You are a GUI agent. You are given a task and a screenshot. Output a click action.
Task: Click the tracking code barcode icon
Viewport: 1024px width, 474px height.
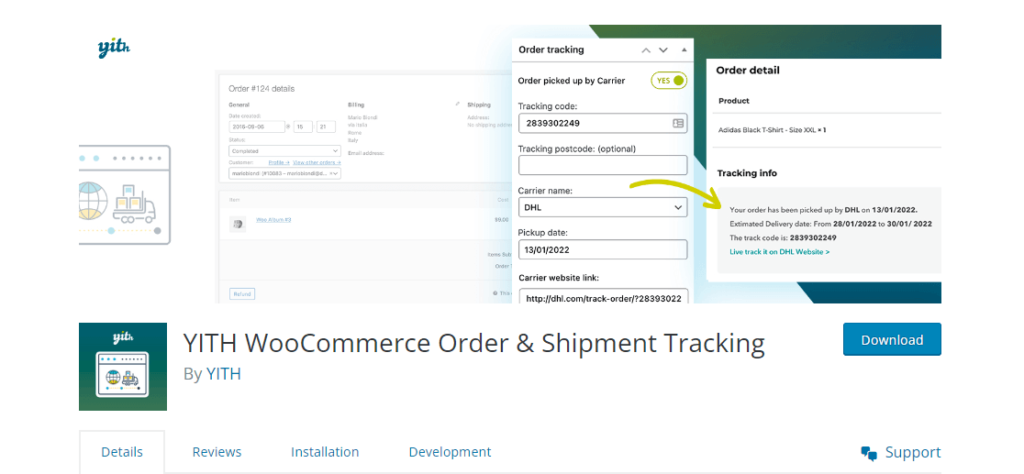pos(678,123)
